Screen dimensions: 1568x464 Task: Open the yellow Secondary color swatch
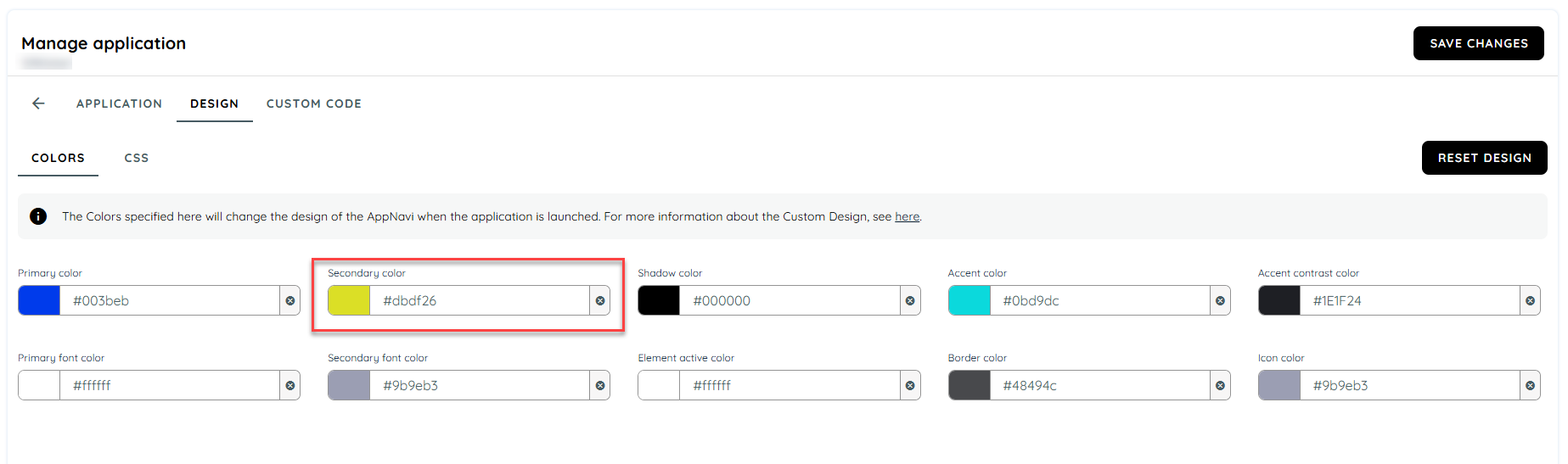pos(349,300)
